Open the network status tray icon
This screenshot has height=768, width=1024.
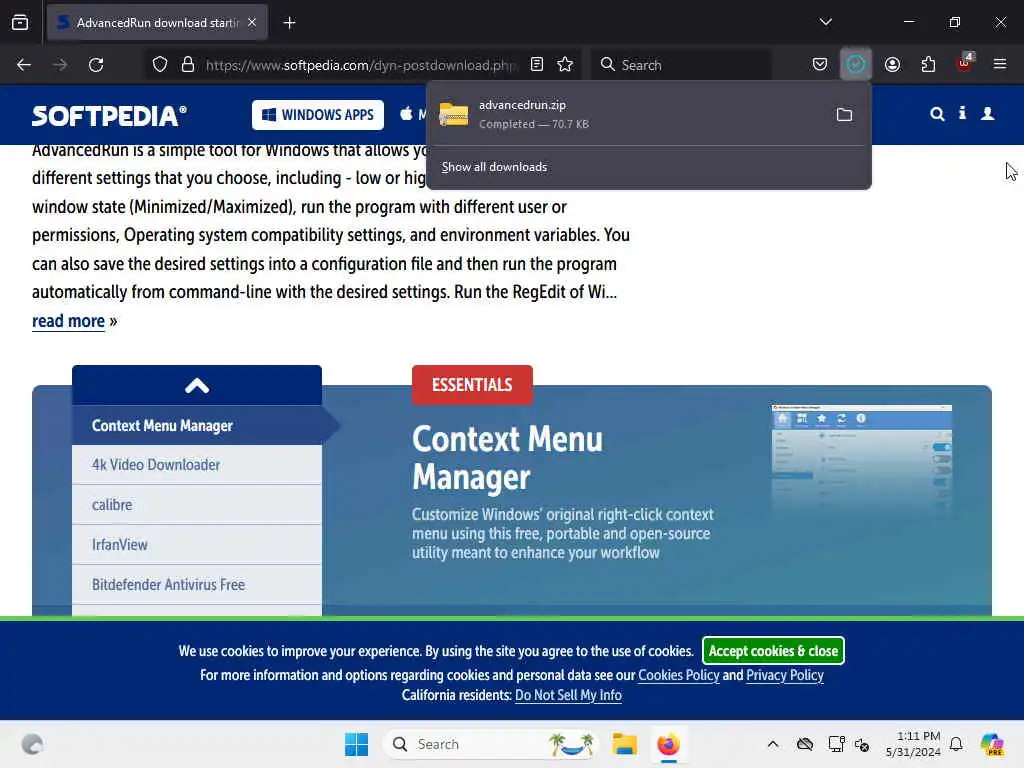pyautogui.click(x=836, y=744)
